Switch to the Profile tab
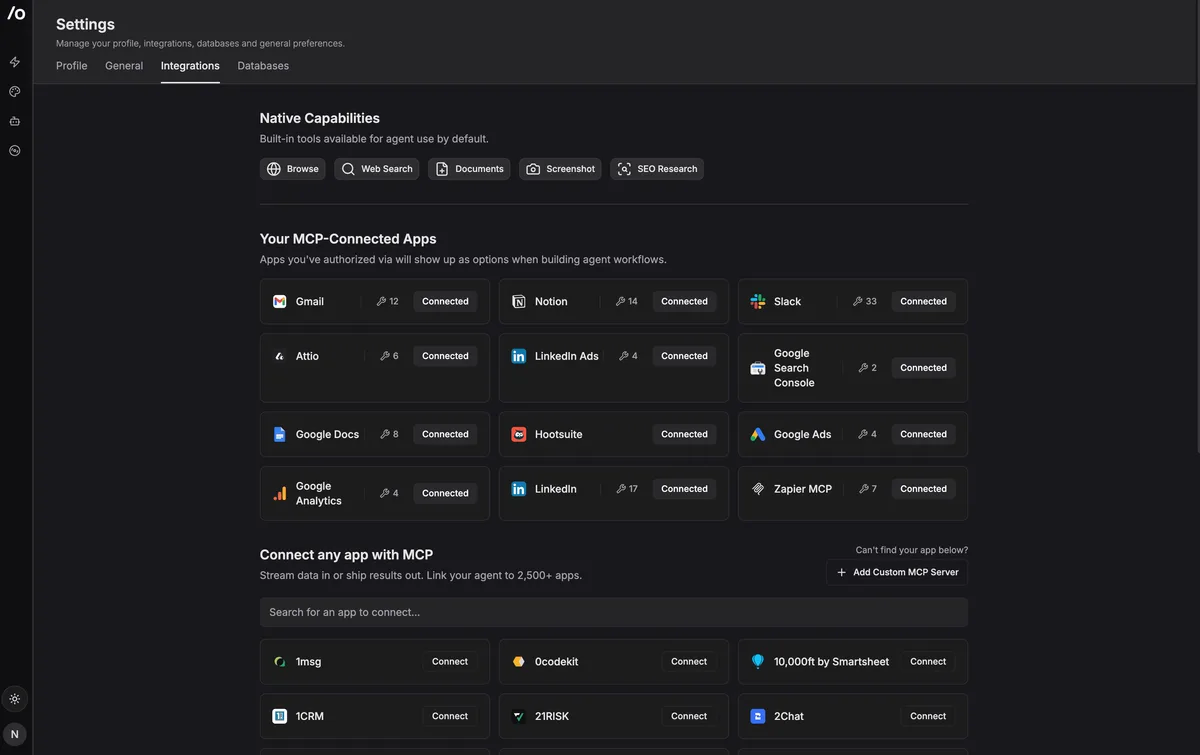 [x=72, y=66]
